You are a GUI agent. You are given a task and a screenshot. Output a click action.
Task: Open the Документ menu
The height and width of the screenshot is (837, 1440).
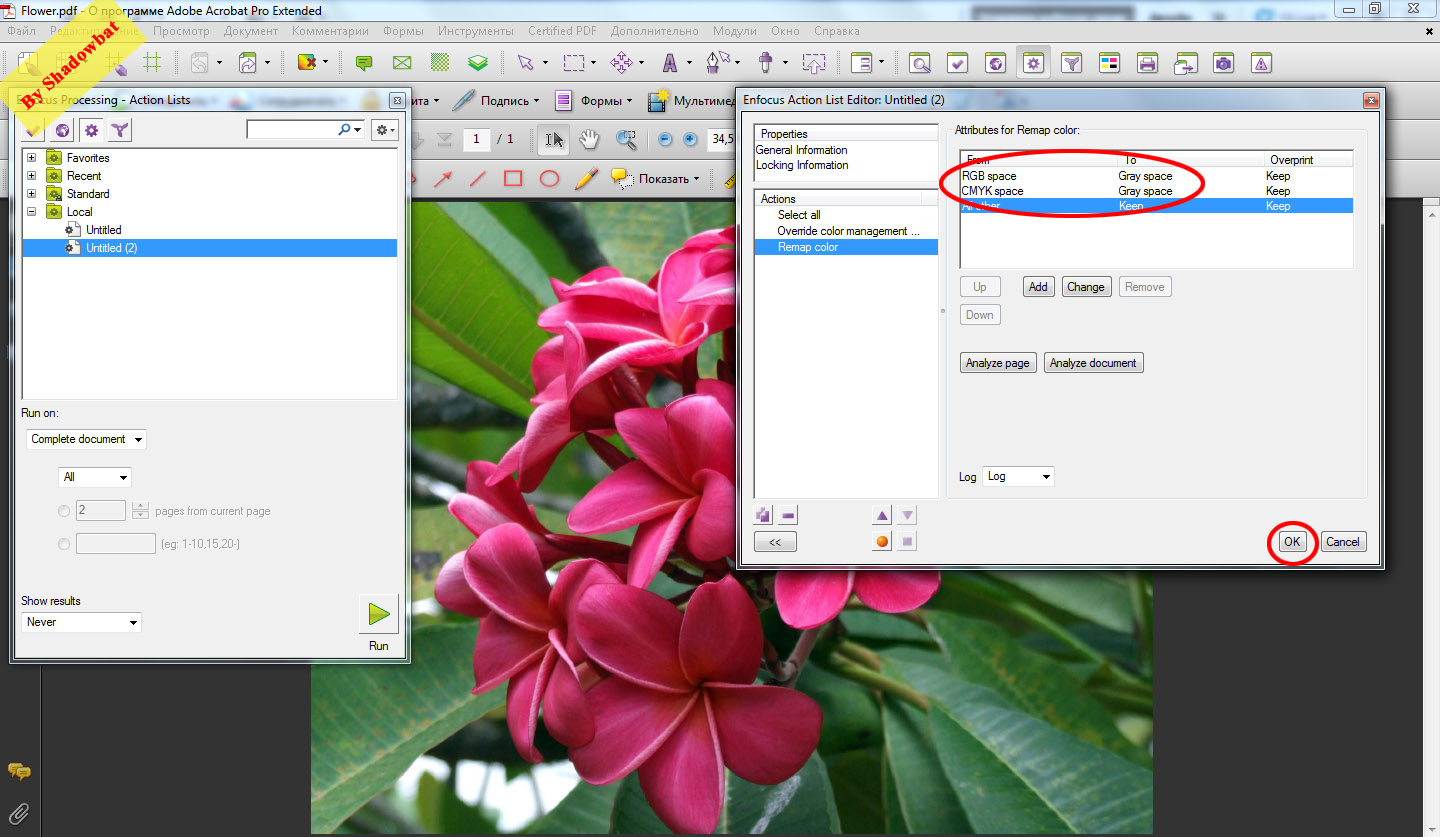pos(251,31)
